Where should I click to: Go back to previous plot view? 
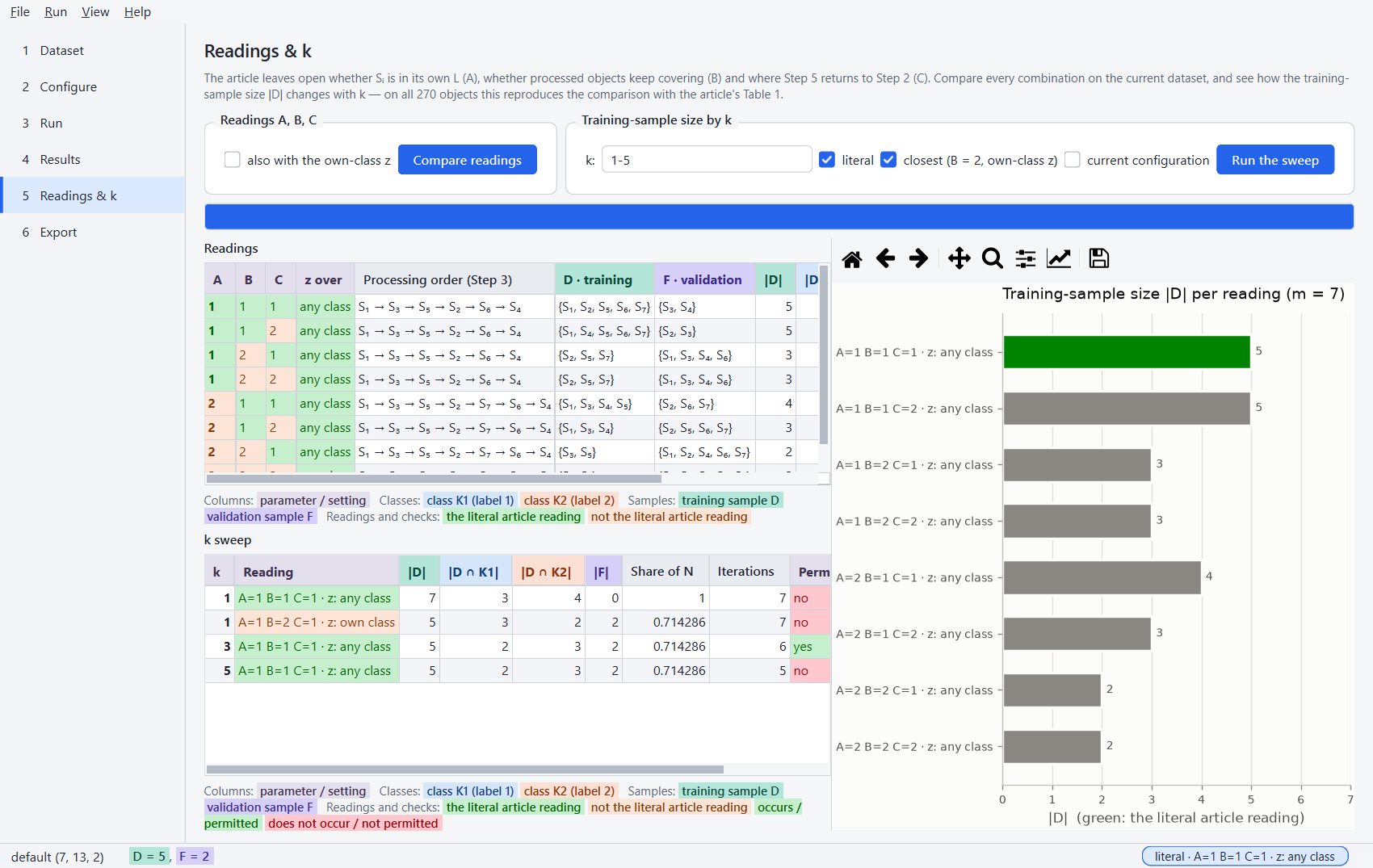[885, 258]
